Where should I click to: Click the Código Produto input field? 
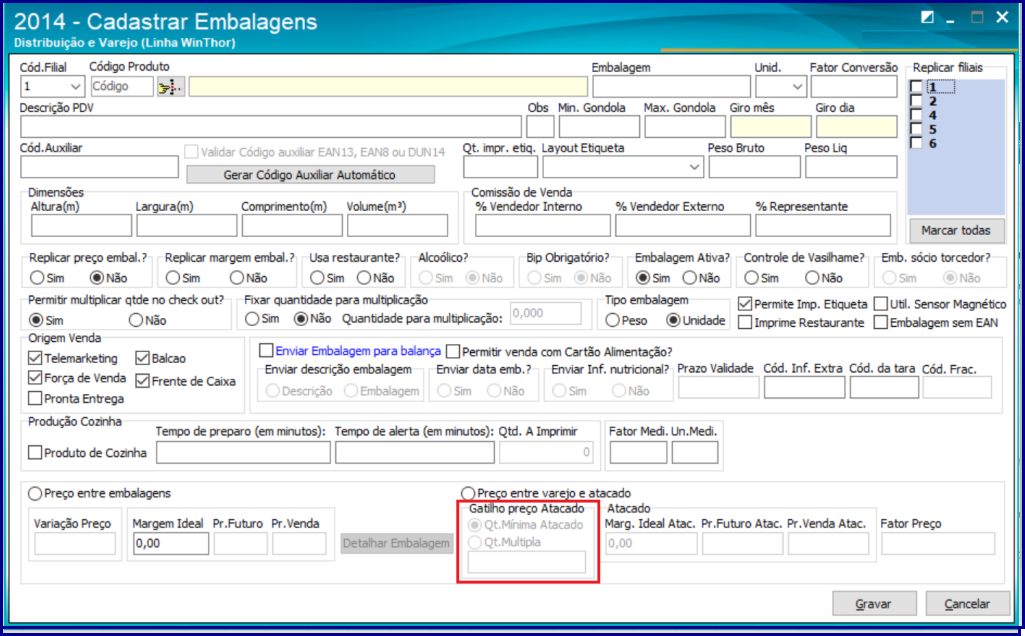pos(122,86)
